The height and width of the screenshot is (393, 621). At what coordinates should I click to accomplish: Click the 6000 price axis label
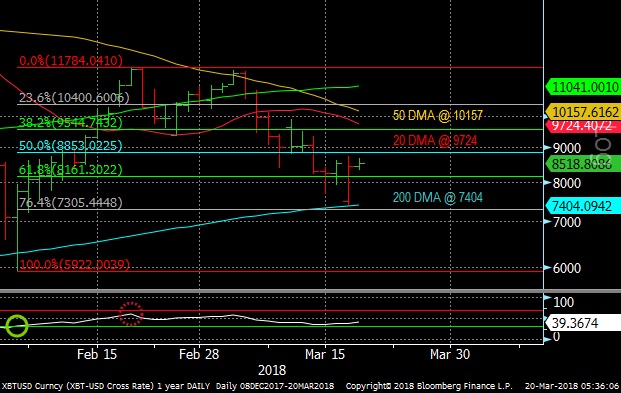point(567,268)
